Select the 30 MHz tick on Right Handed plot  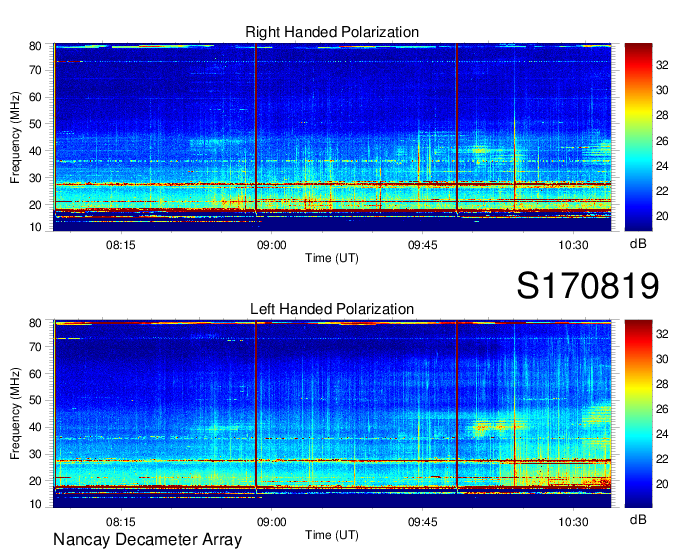(35, 178)
